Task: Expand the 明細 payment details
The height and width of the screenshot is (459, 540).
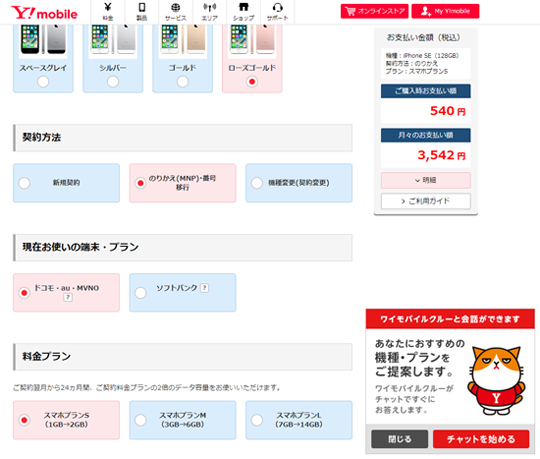Action: point(426,180)
